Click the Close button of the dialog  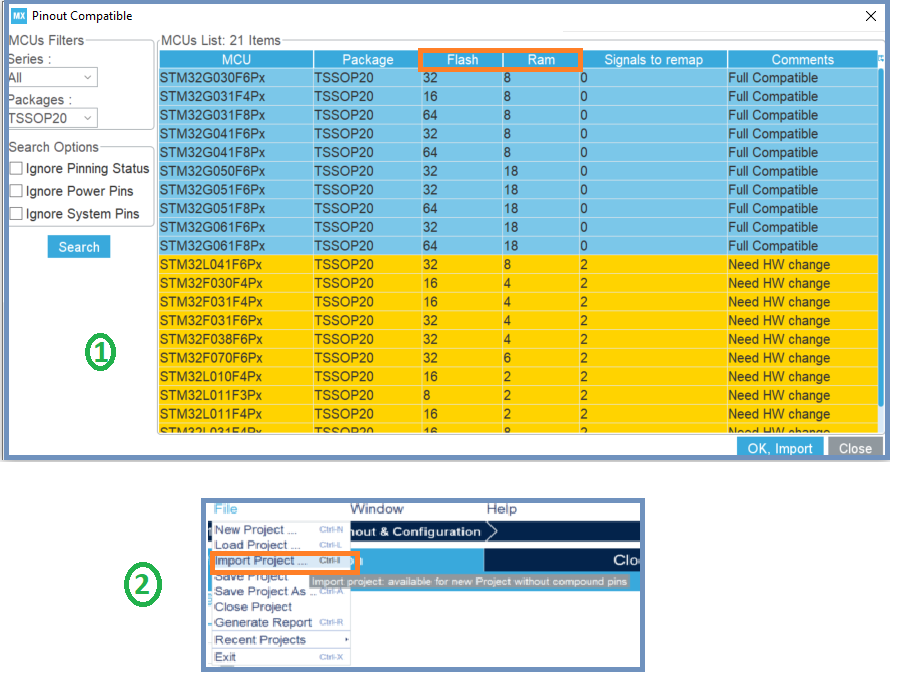[855, 448]
